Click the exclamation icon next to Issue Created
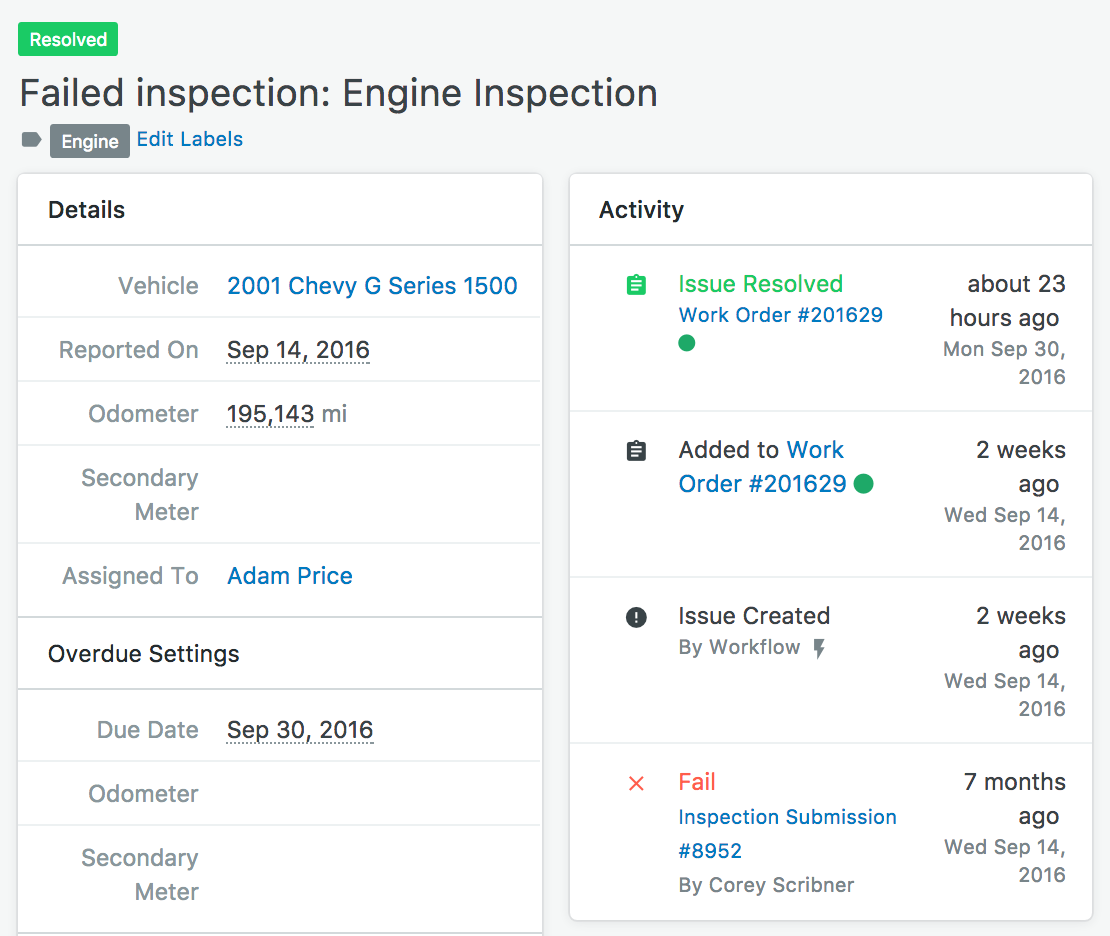The height and width of the screenshot is (936, 1110). pos(636,617)
